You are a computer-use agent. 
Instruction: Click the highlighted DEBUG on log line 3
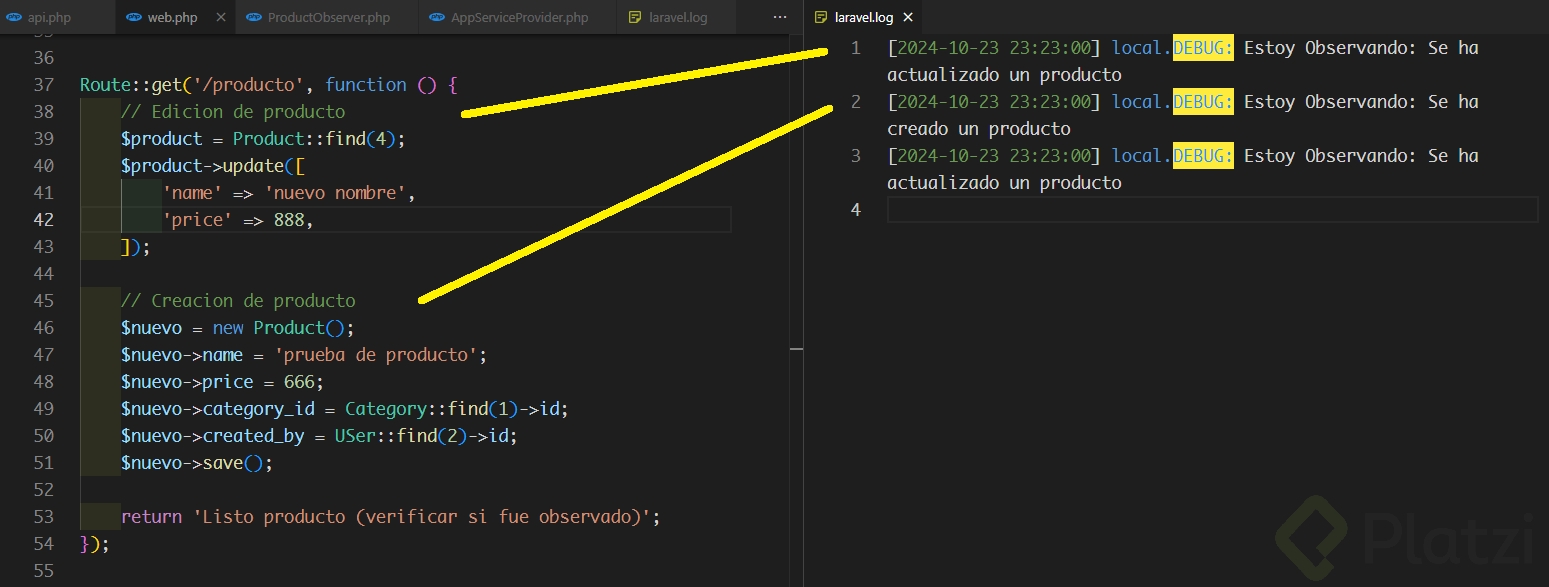click(x=1203, y=156)
